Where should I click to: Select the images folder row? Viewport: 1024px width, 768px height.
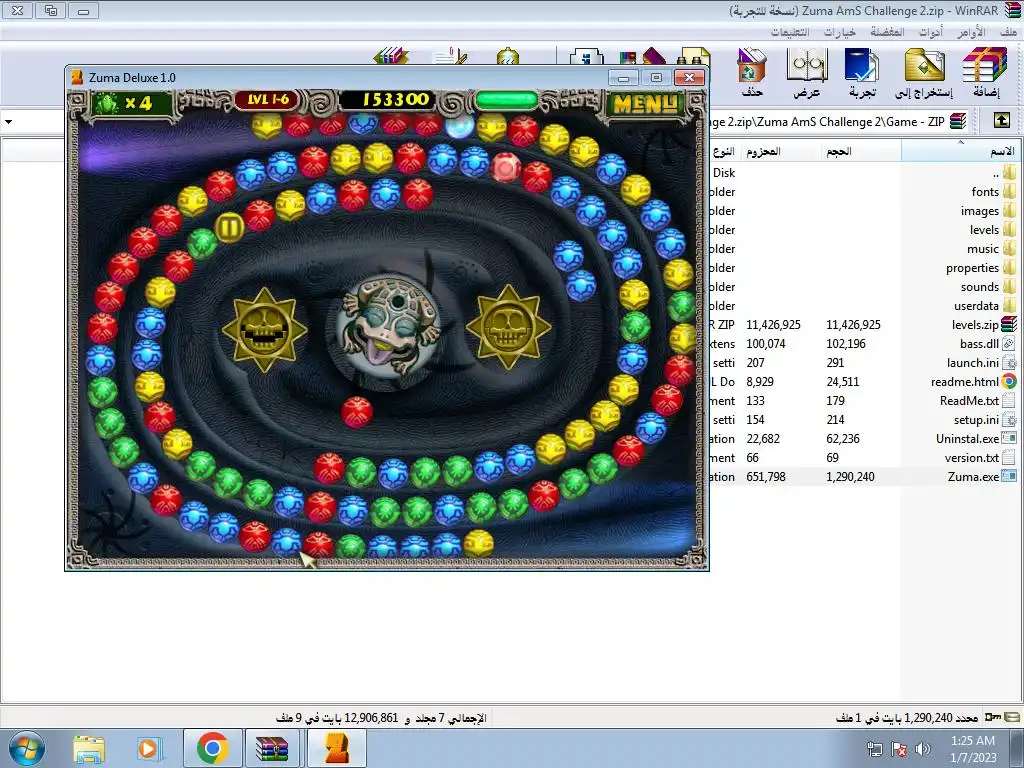(866, 210)
